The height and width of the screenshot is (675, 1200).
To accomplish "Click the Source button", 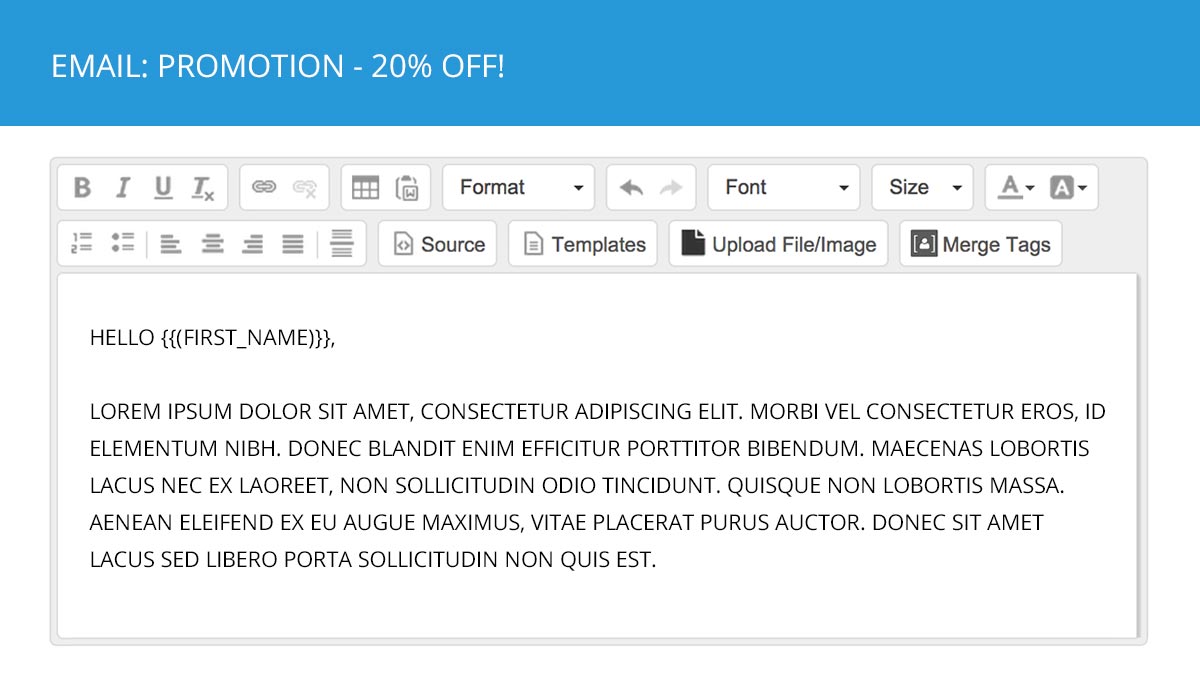I will pyautogui.click(x=438, y=244).
